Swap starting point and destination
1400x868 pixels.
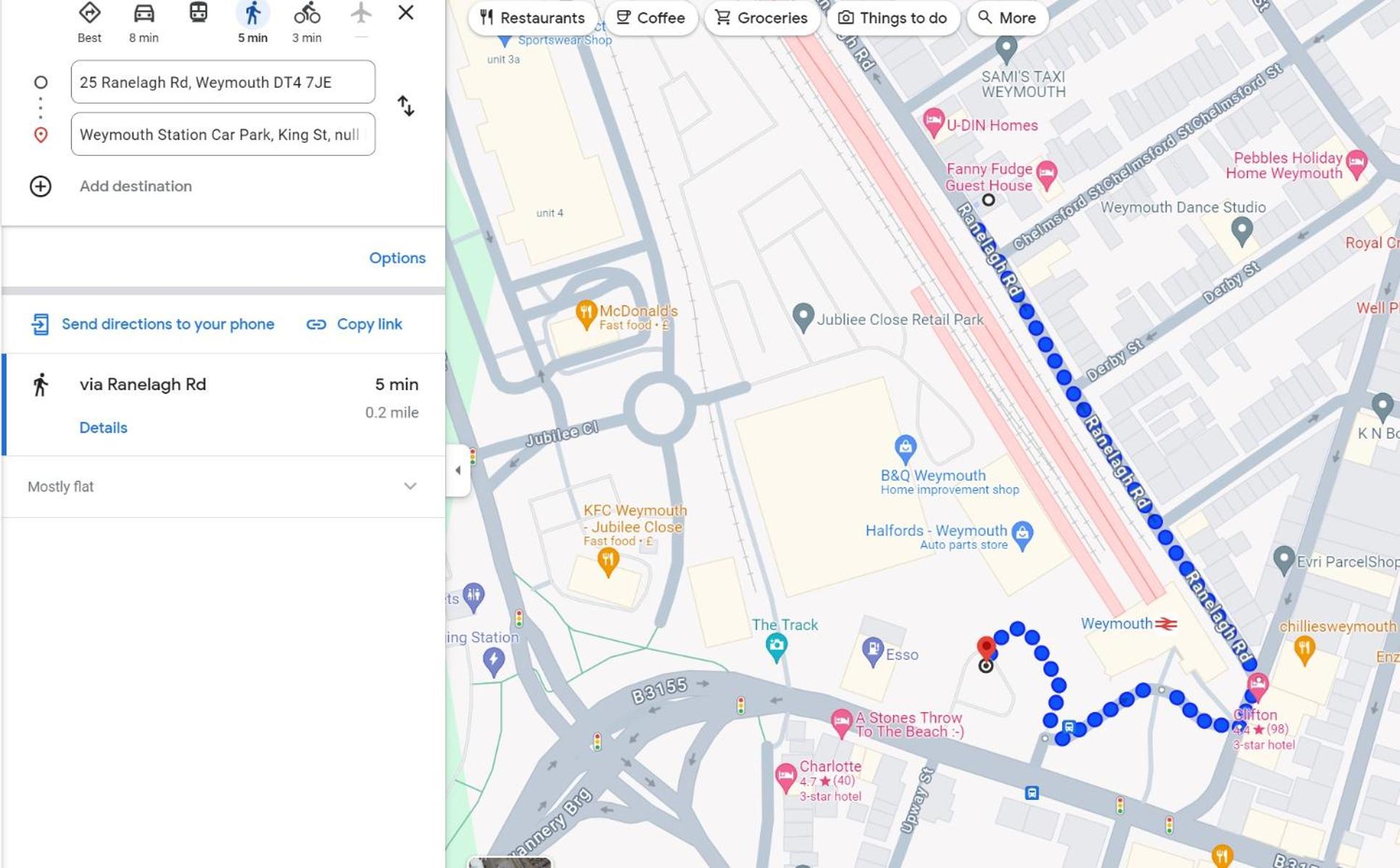click(406, 107)
